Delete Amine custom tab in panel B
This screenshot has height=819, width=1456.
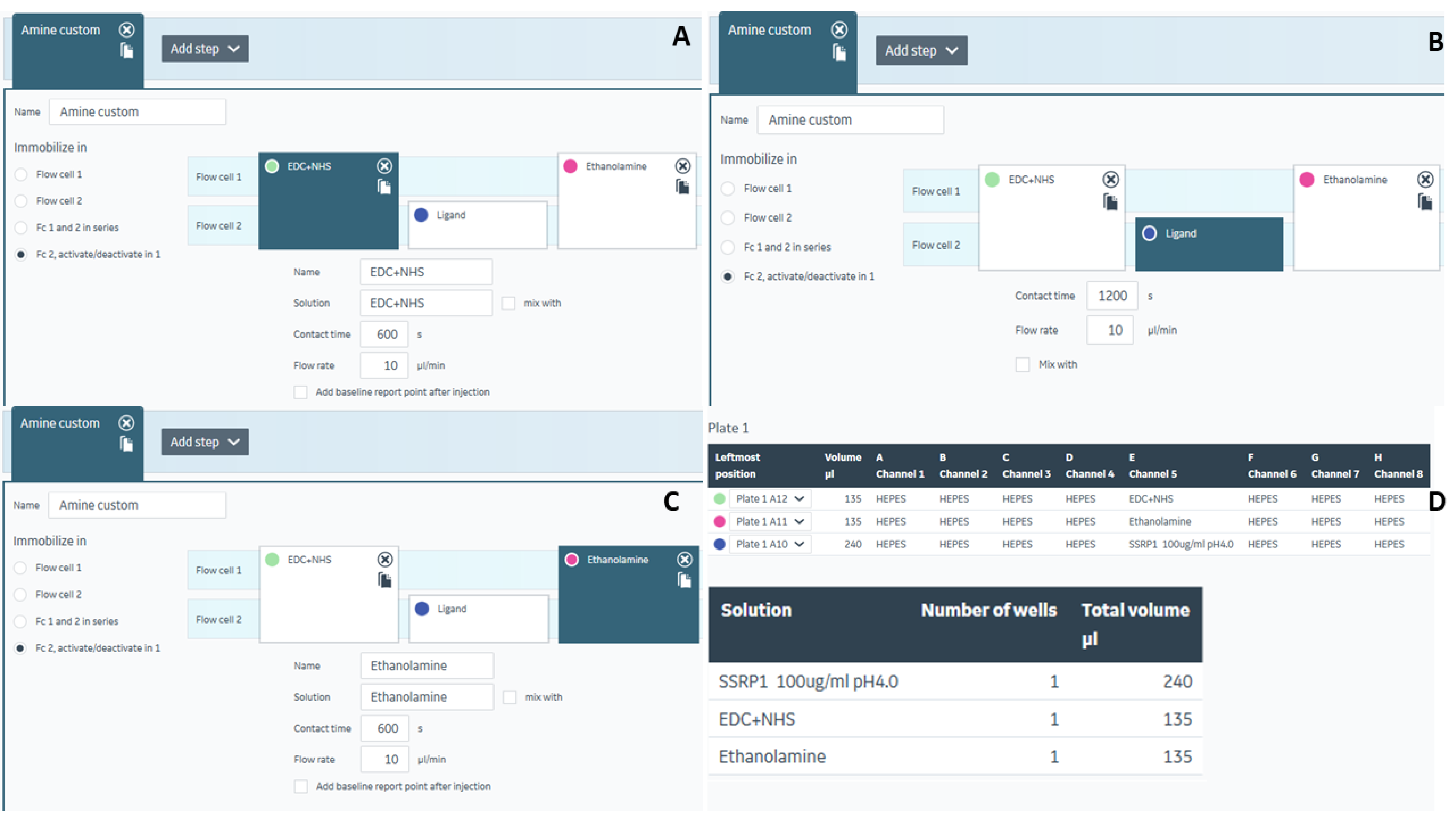(x=839, y=29)
